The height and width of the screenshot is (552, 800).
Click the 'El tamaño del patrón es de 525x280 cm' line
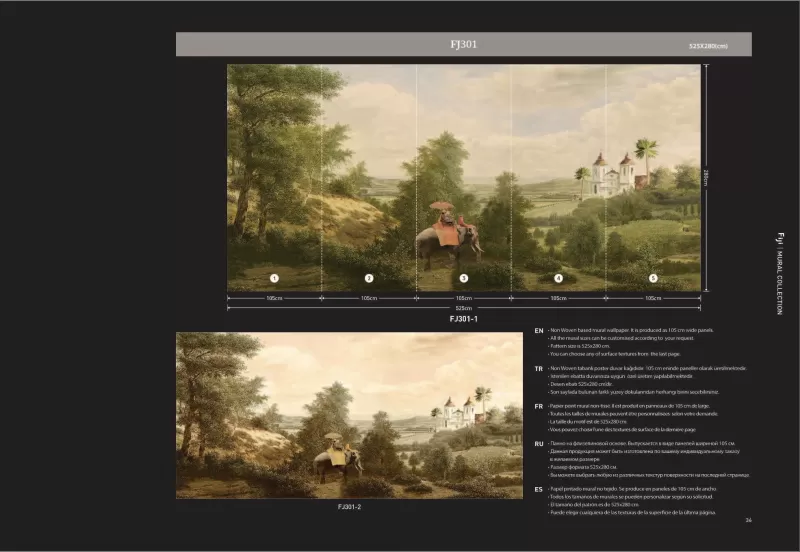tap(594, 505)
